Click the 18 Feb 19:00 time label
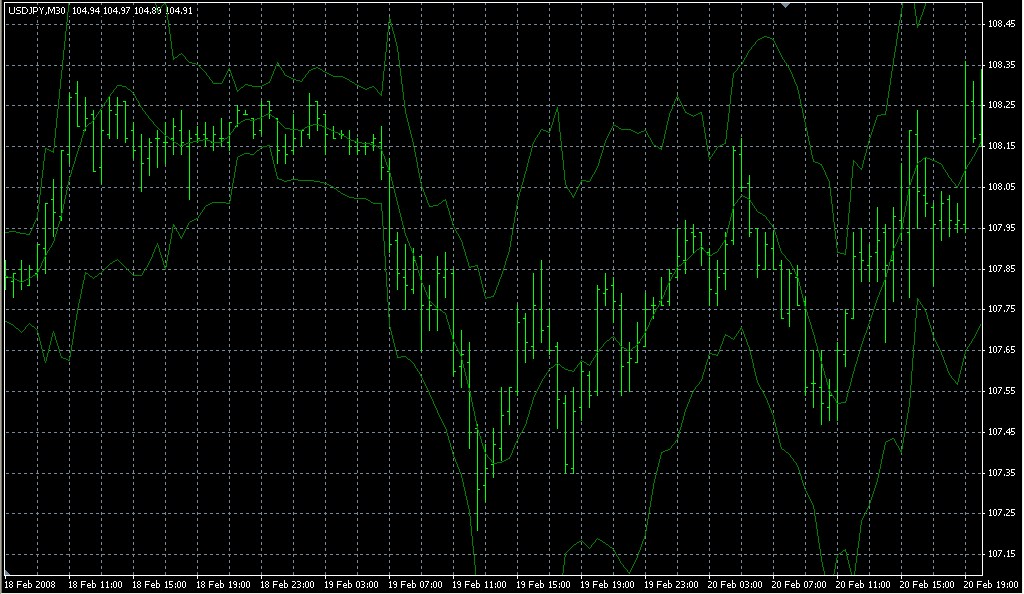Image resolution: width=1024 pixels, height=594 pixels. click(x=223, y=585)
